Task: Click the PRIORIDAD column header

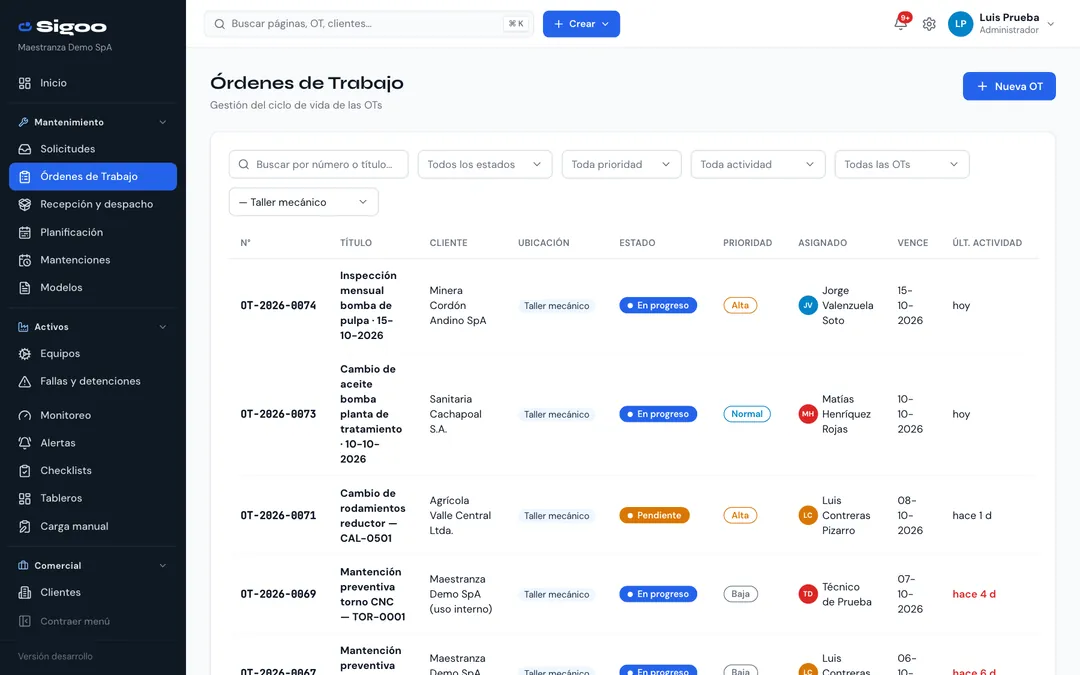Action: [747, 243]
